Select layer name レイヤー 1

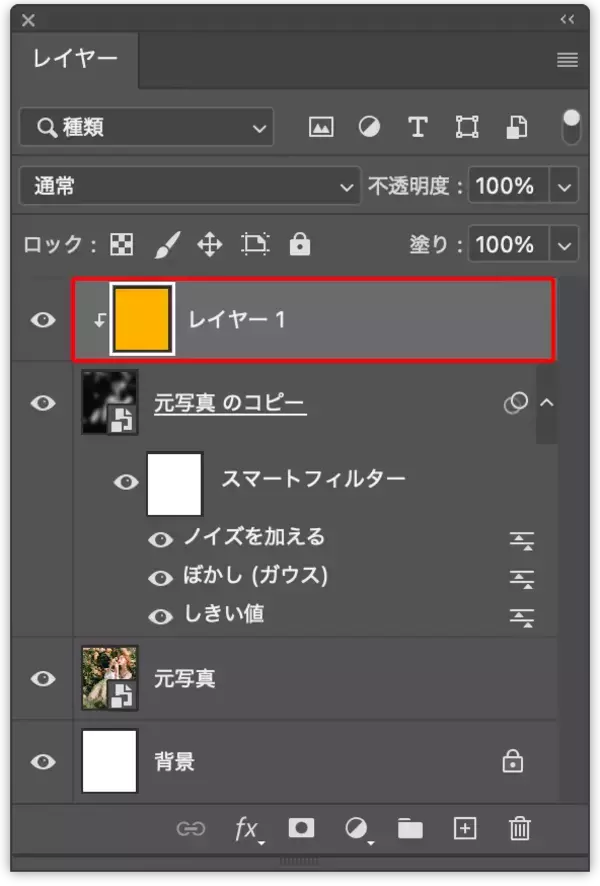pos(237,319)
